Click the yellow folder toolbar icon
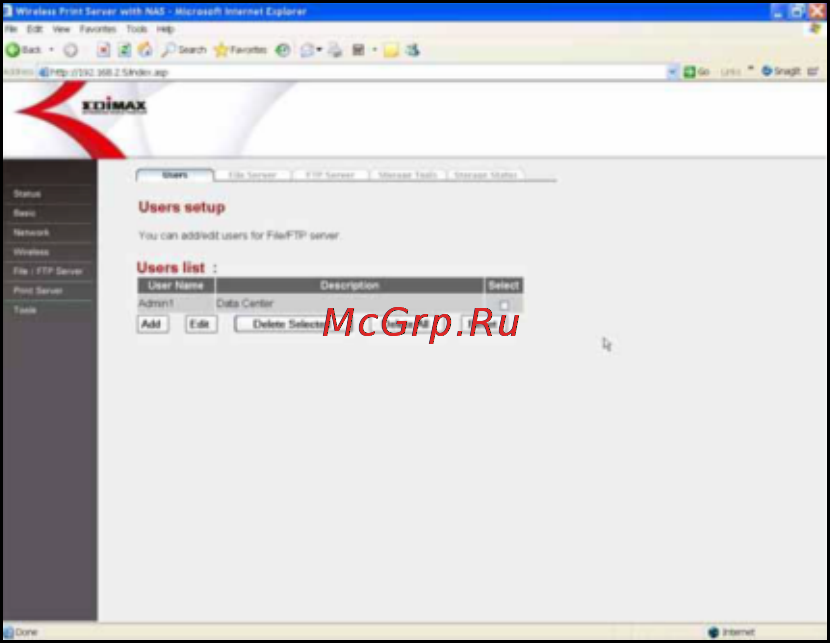Screen dimensions: 830x643 point(391,50)
